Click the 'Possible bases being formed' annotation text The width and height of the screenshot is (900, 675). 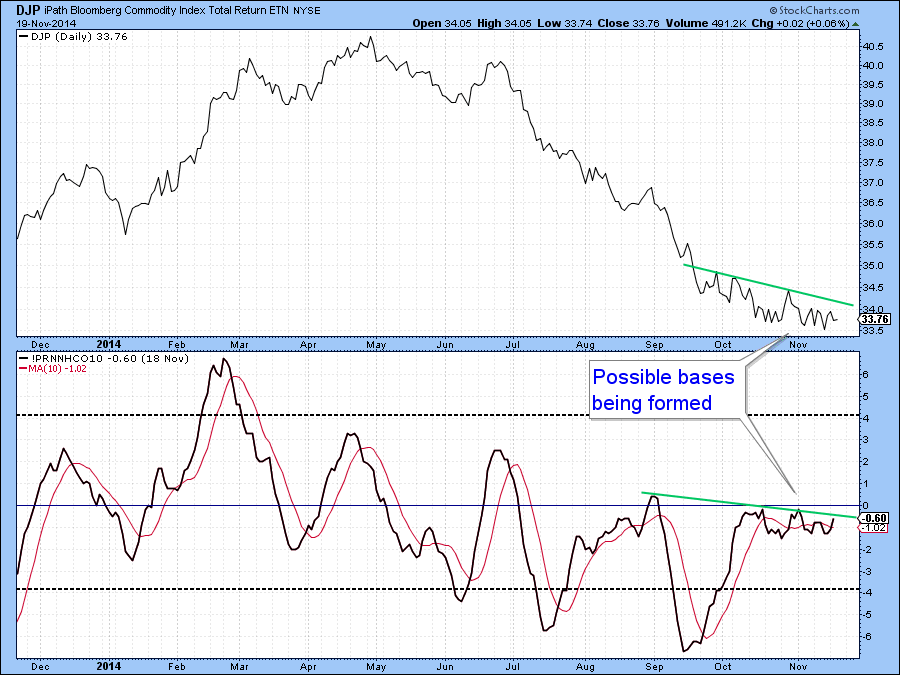point(663,390)
